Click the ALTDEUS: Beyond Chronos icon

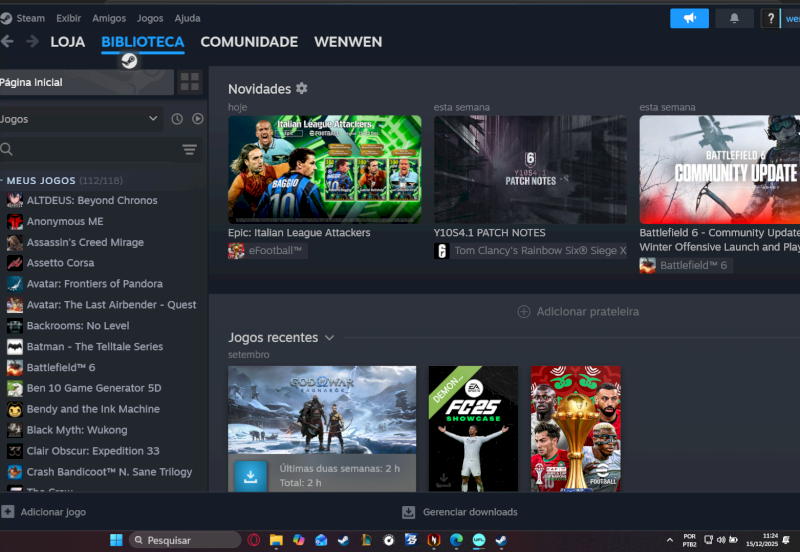15,200
